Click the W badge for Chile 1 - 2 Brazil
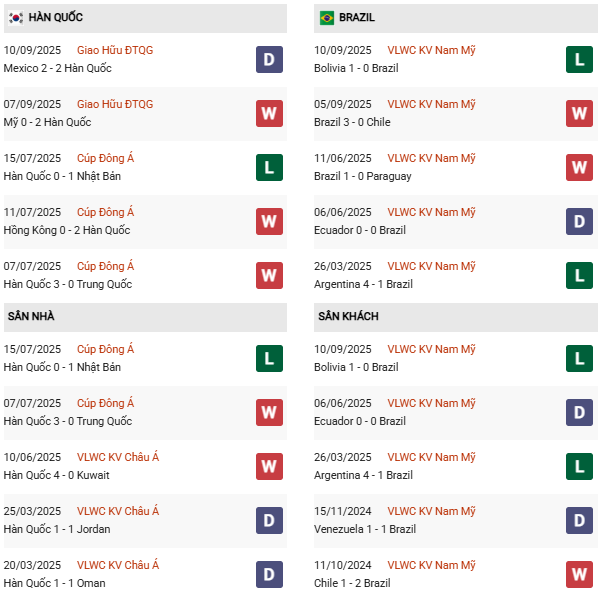 (580, 574)
